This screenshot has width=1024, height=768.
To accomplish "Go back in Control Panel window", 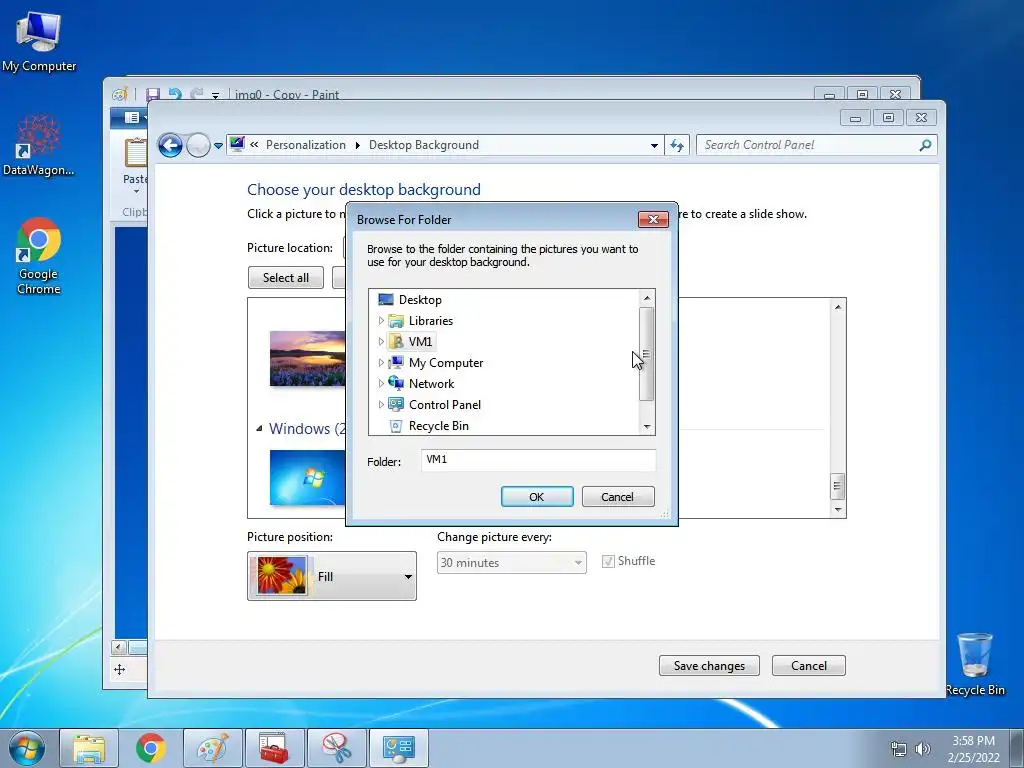I will pyautogui.click(x=170, y=145).
